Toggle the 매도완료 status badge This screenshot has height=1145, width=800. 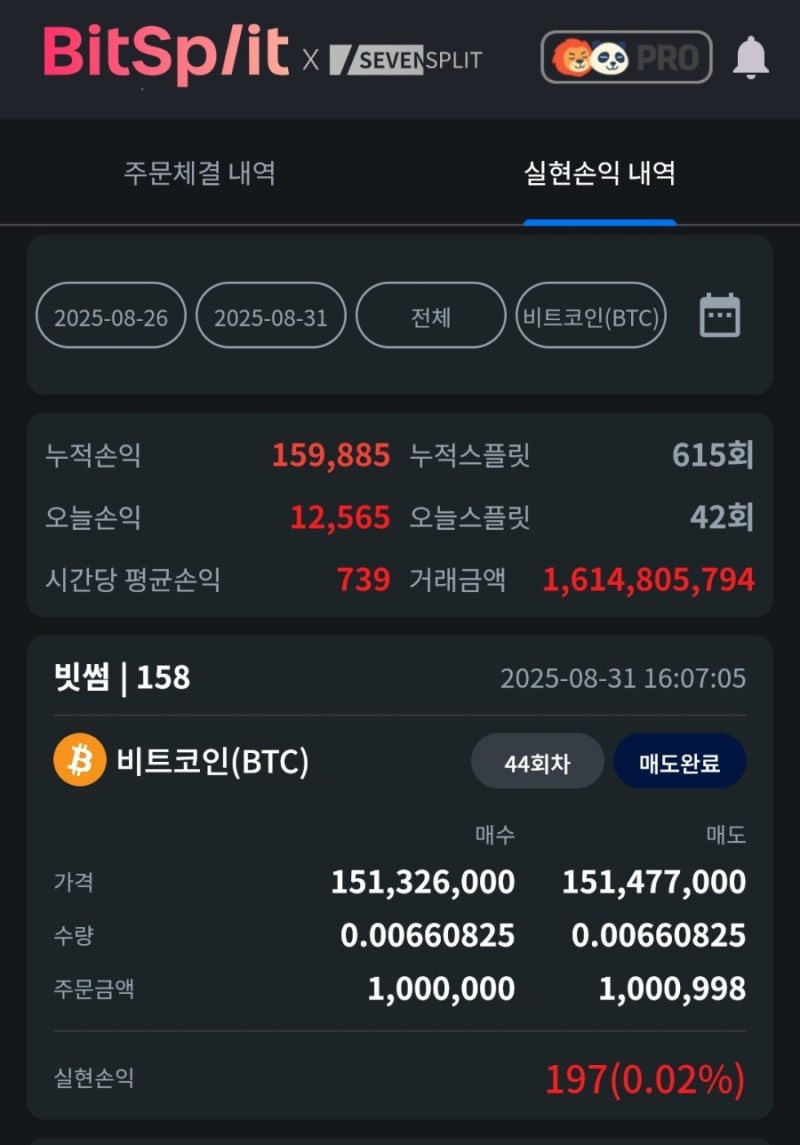(680, 760)
